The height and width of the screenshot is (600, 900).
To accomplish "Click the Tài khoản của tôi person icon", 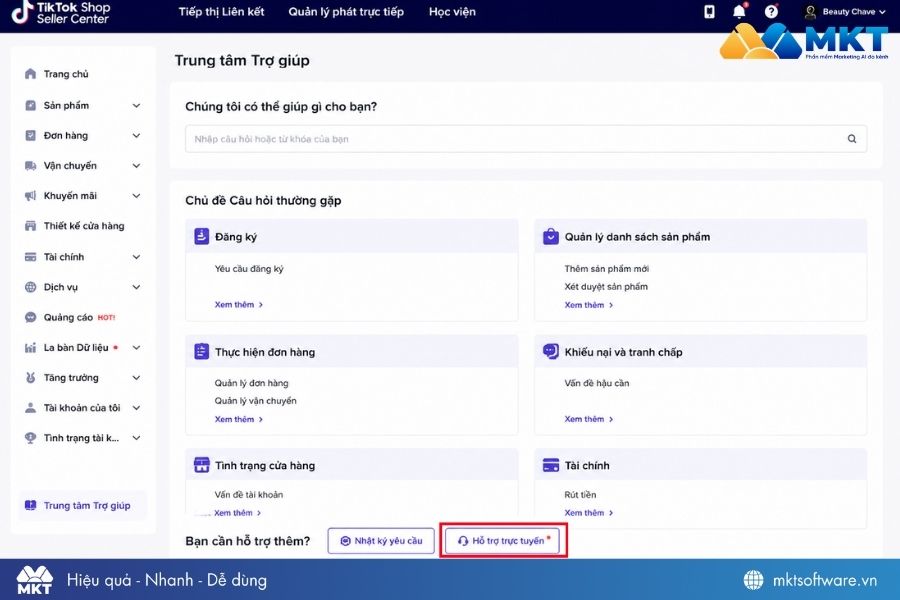I will point(30,408).
